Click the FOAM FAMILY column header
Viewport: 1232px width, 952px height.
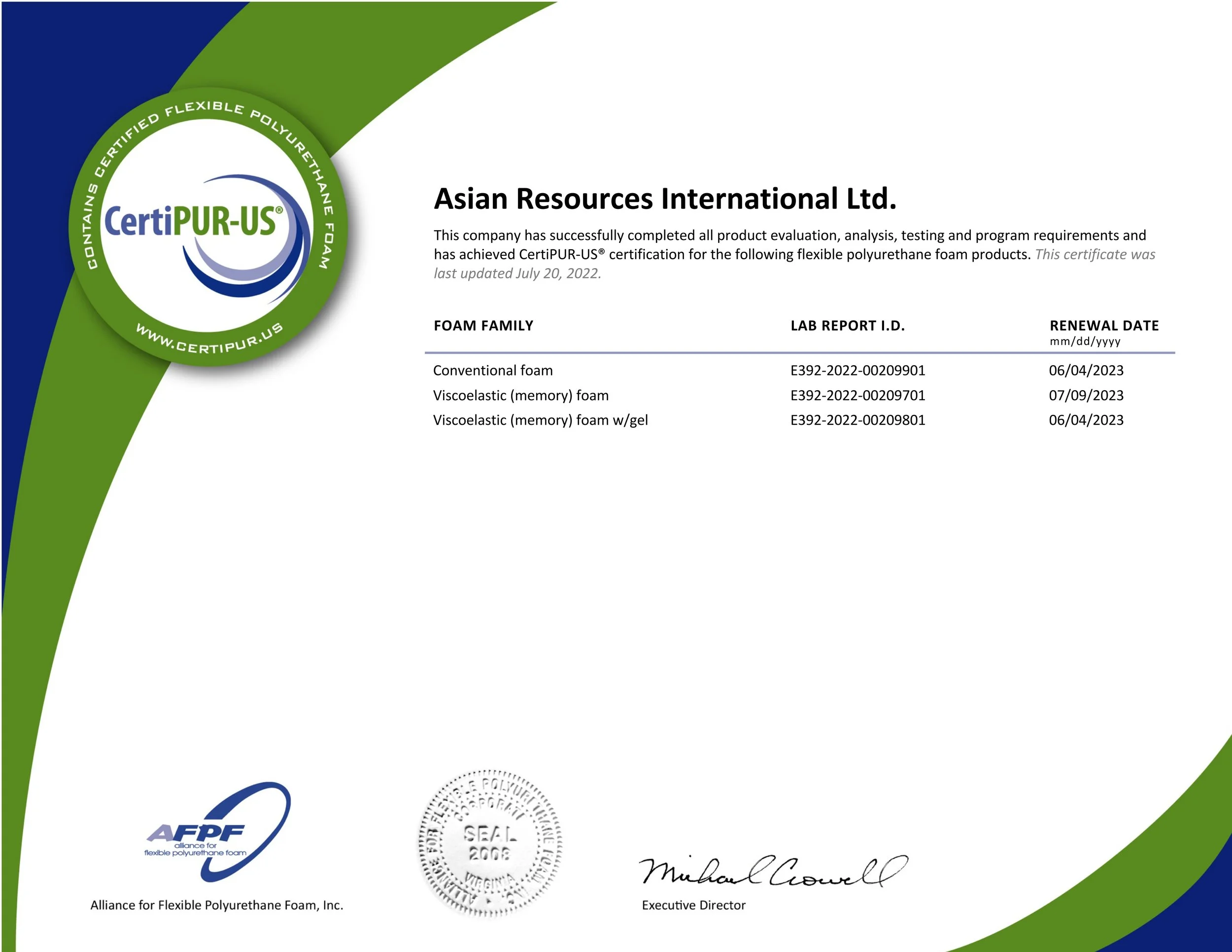483,326
